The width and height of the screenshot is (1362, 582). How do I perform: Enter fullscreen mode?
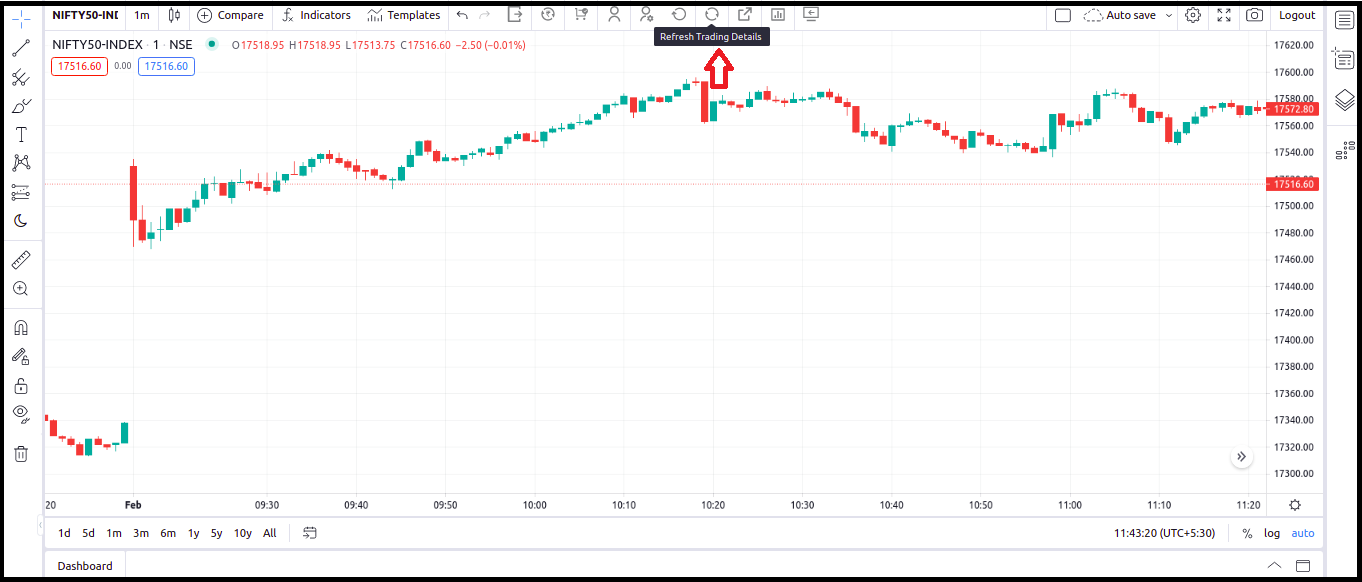(x=1224, y=15)
